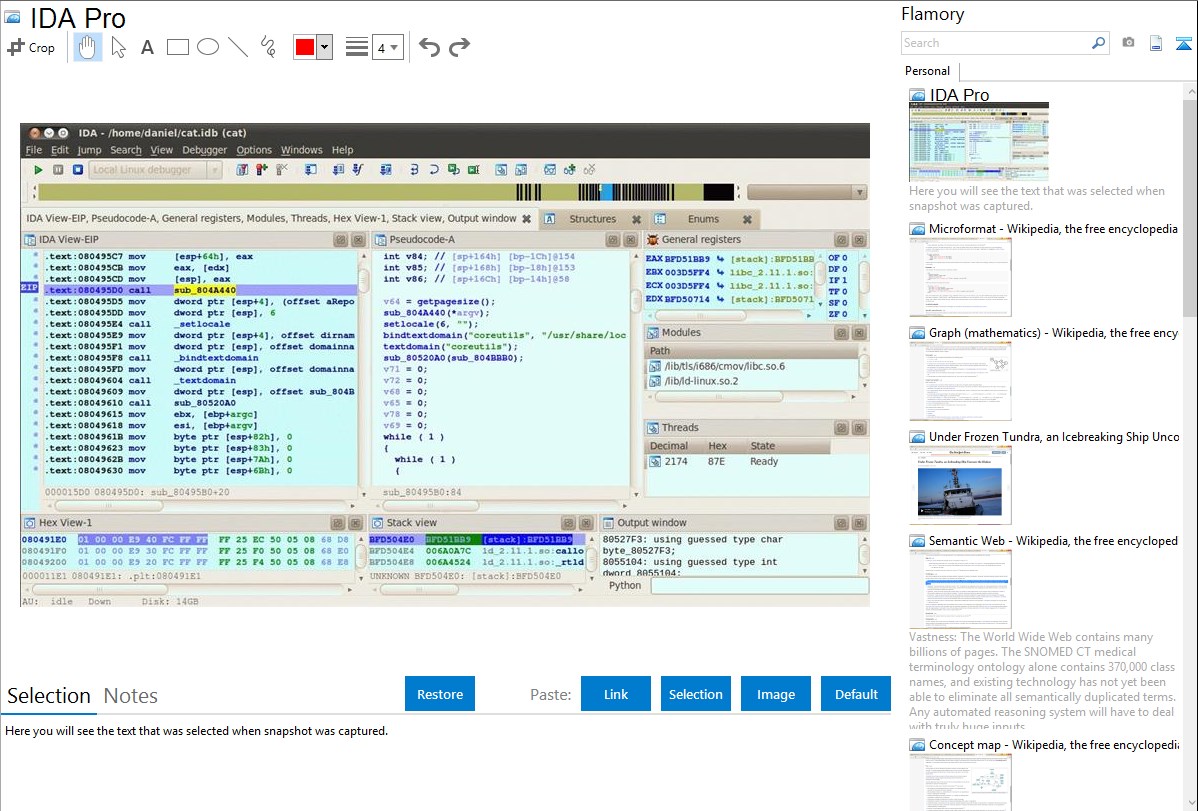Open the annotation color dropdown arrow
The image size is (1198, 811).
coord(325,47)
